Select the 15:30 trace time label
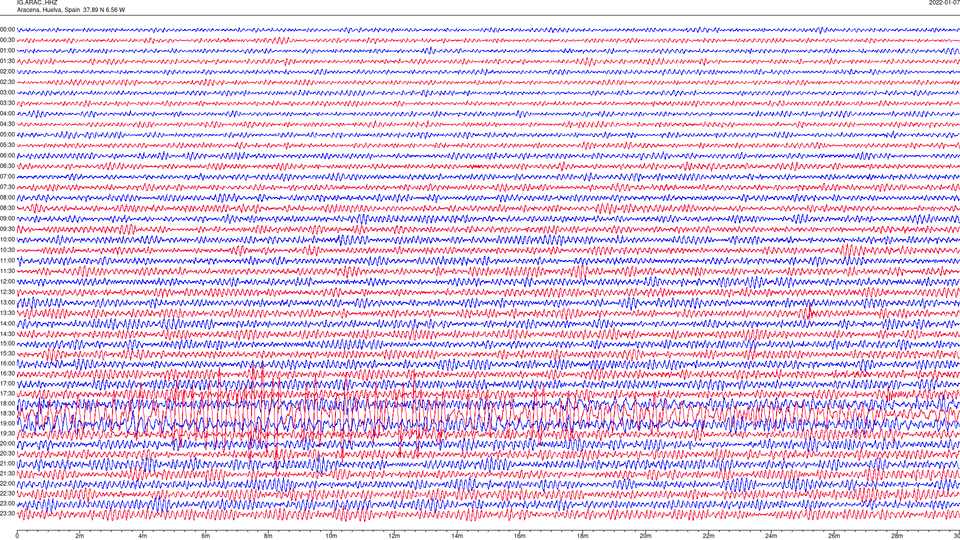This screenshot has height=540, width=960. click(x=8, y=353)
